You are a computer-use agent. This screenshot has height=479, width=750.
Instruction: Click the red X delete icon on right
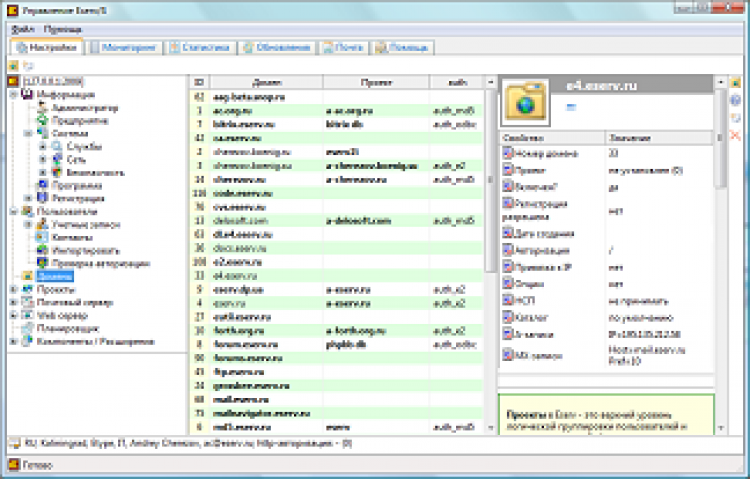736,136
